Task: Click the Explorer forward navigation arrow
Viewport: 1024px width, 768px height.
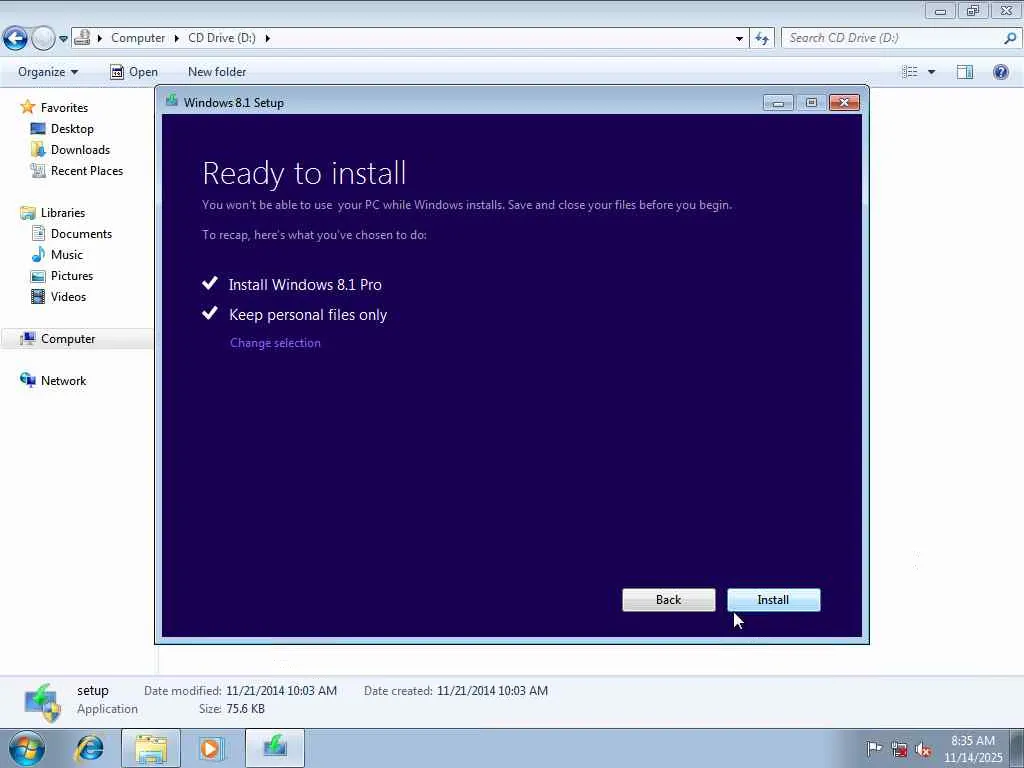Action: (x=43, y=39)
